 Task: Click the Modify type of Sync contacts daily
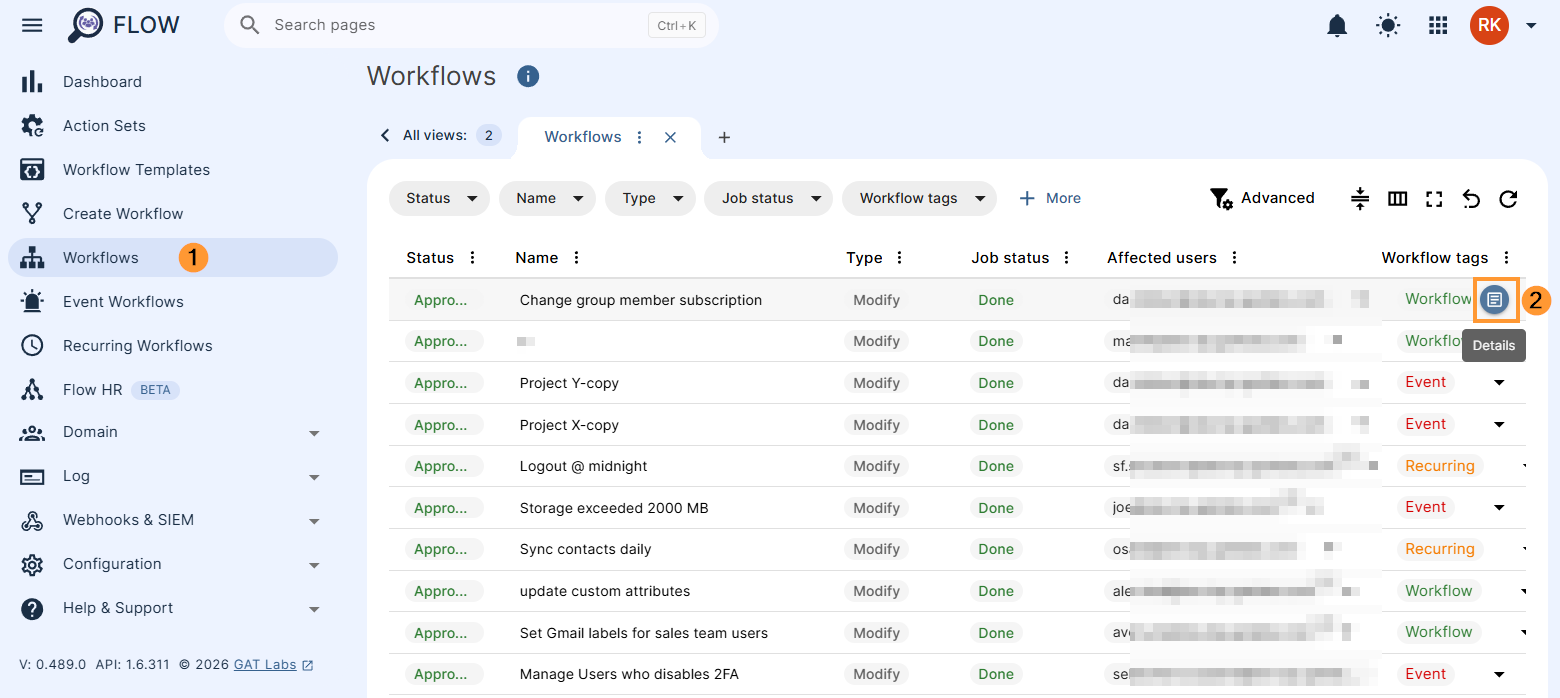tap(876, 549)
